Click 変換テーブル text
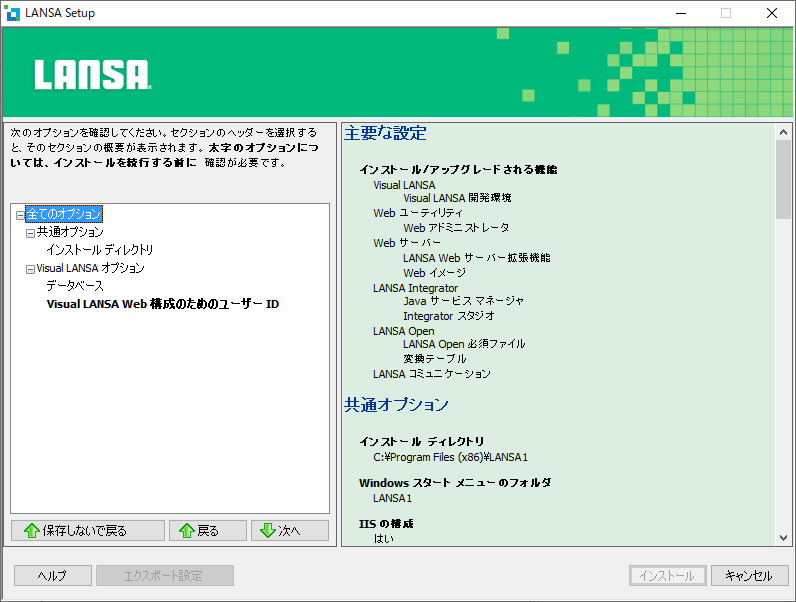Screen dimensions: 796x602 pyautogui.click(x=435, y=359)
